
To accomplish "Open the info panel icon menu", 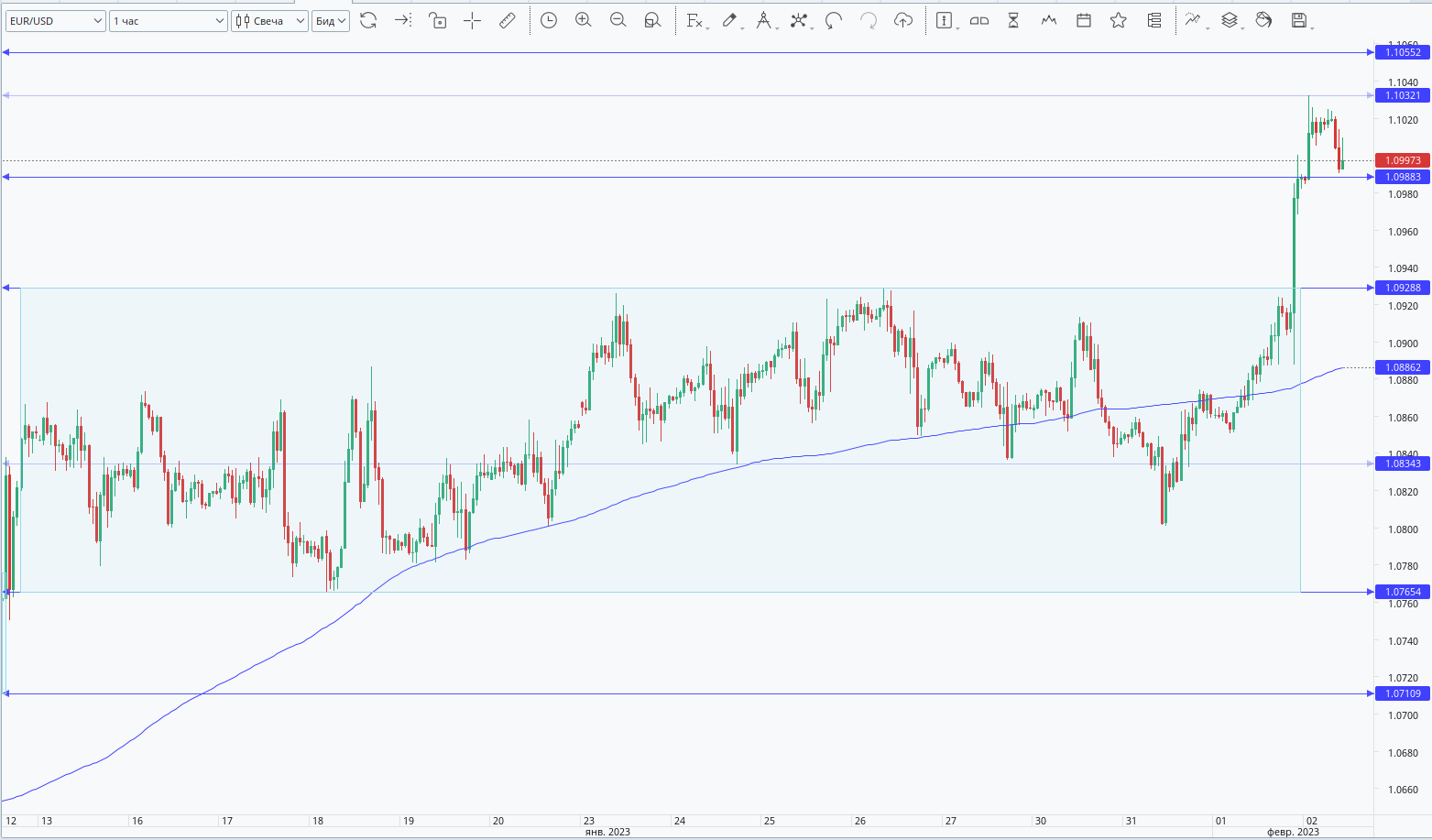I will (945, 20).
